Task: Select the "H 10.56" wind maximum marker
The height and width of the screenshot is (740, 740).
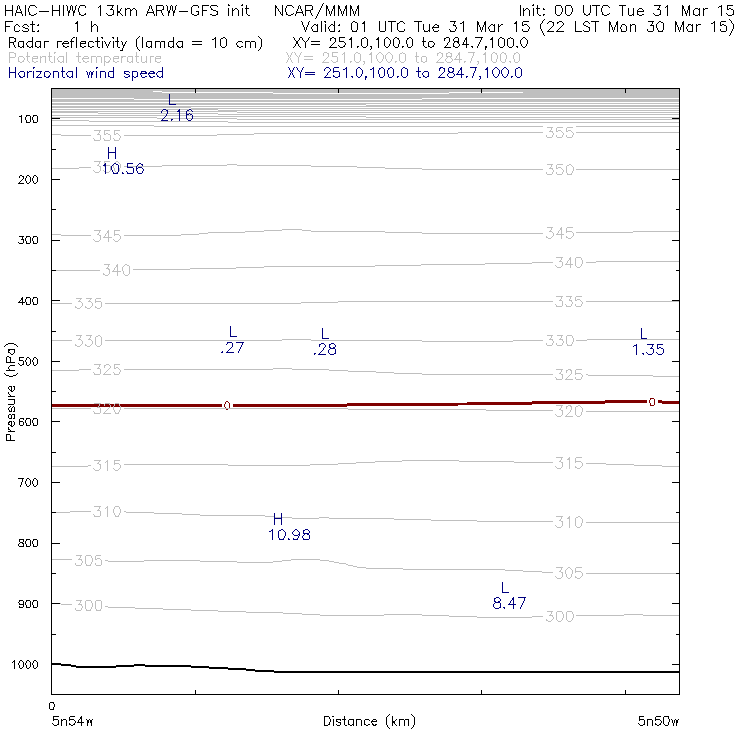Action: point(123,161)
